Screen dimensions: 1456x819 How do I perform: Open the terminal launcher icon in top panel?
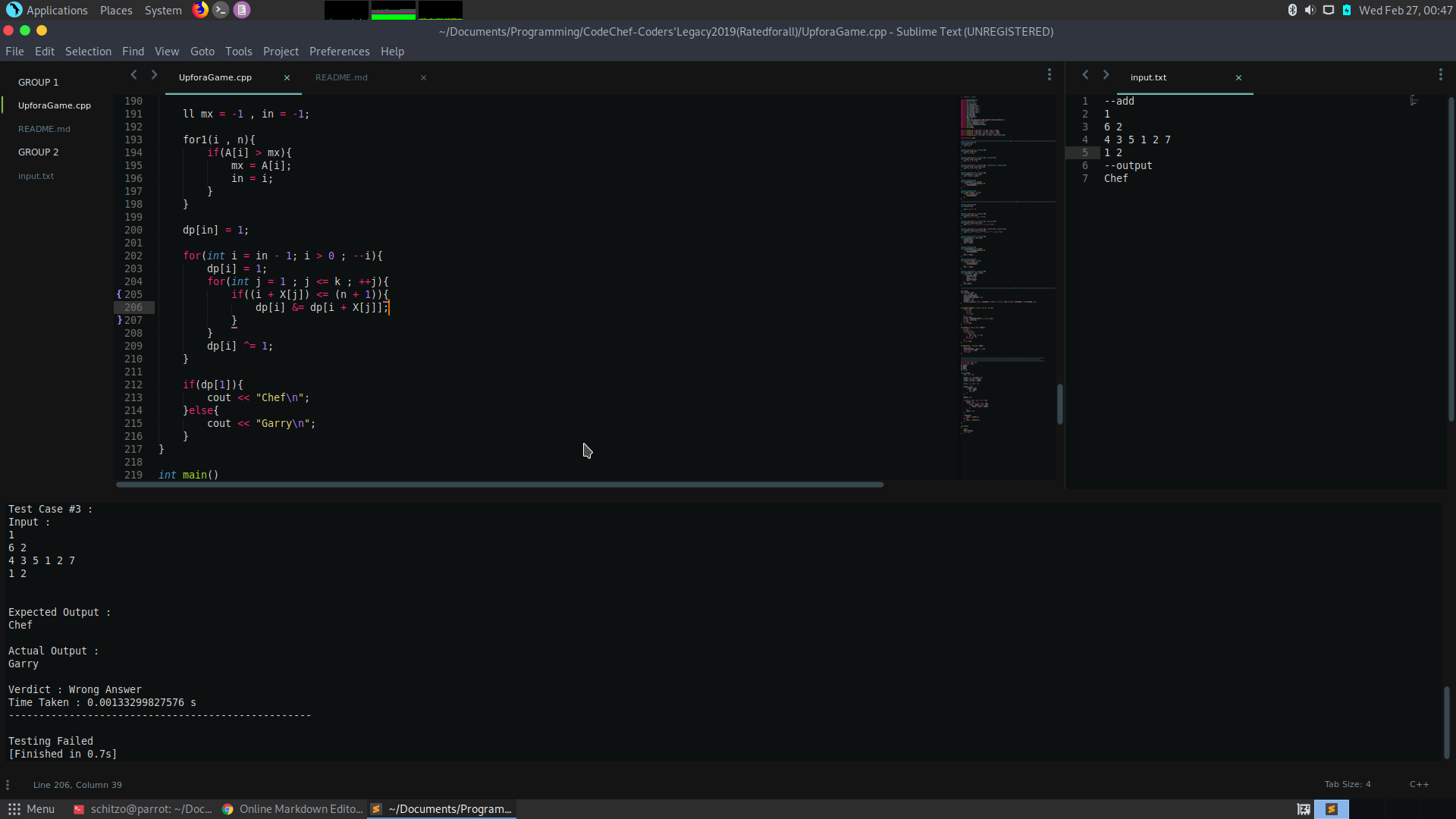[221, 10]
